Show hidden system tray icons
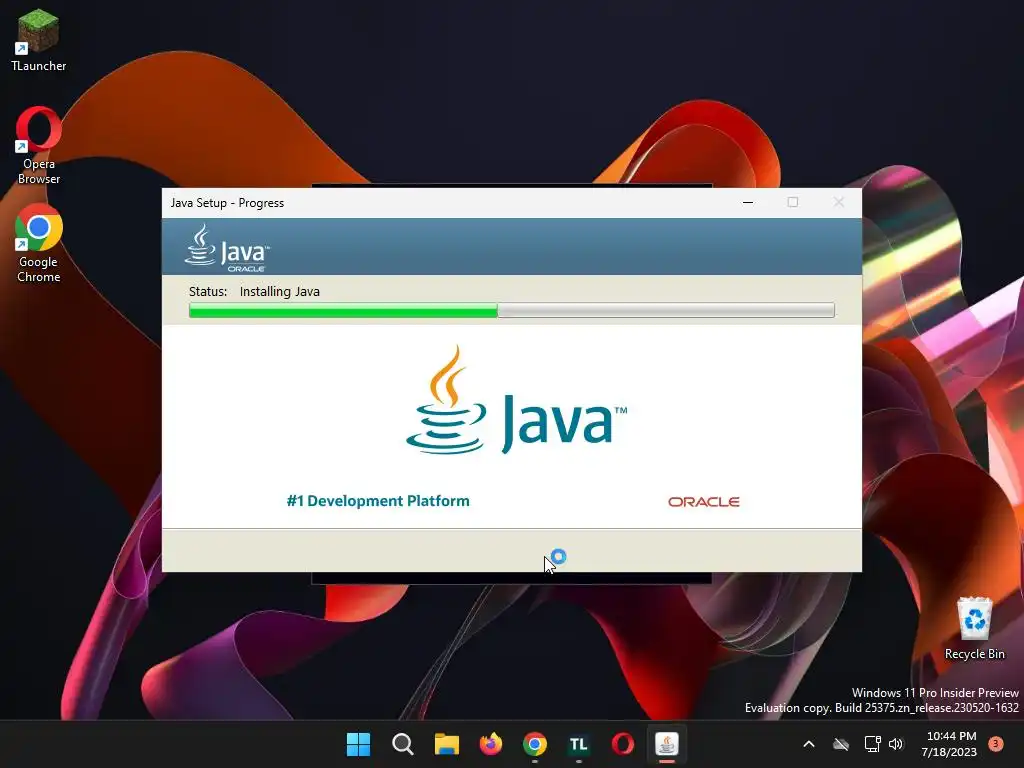 tap(808, 744)
